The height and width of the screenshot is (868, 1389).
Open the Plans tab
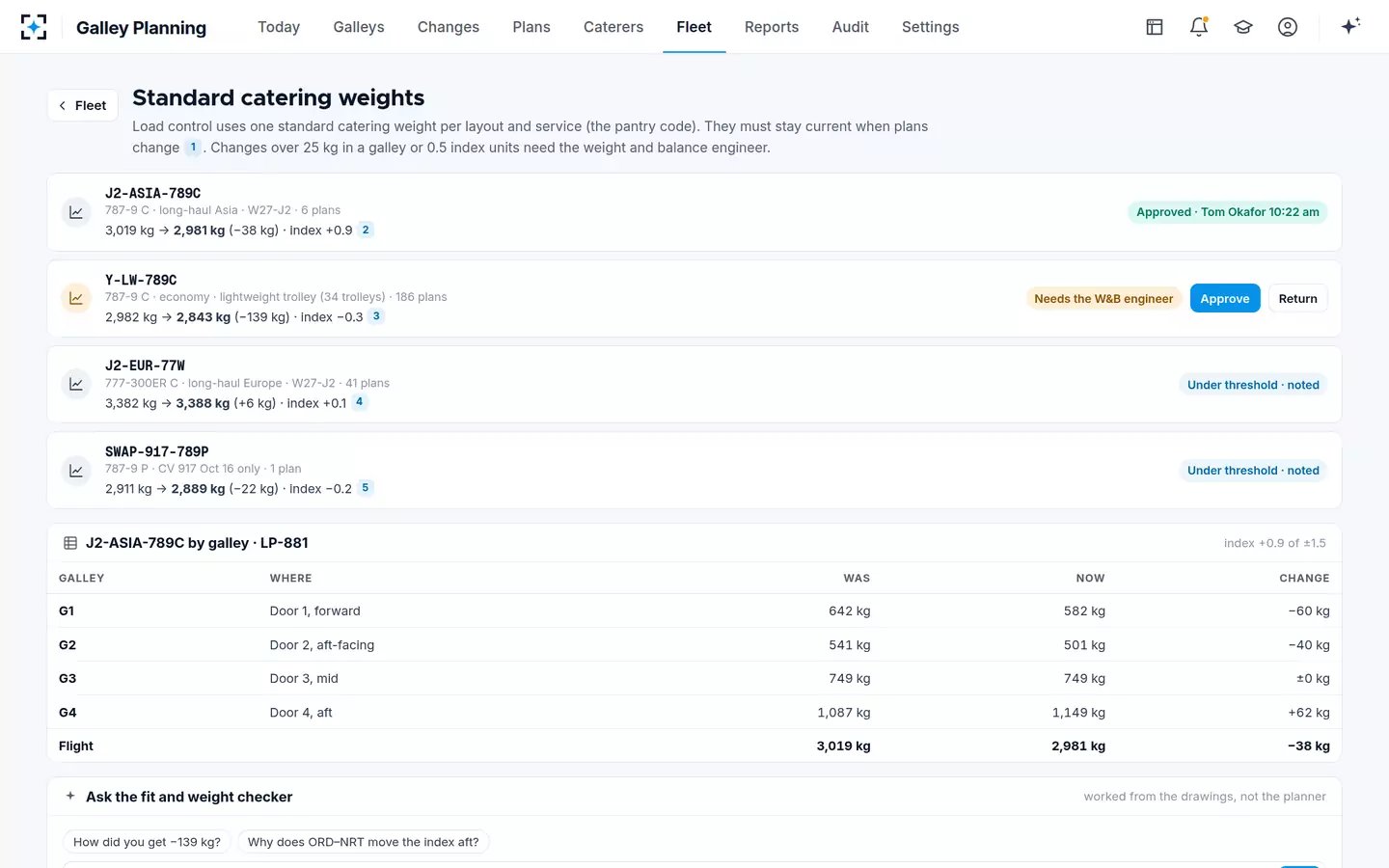tap(531, 27)
